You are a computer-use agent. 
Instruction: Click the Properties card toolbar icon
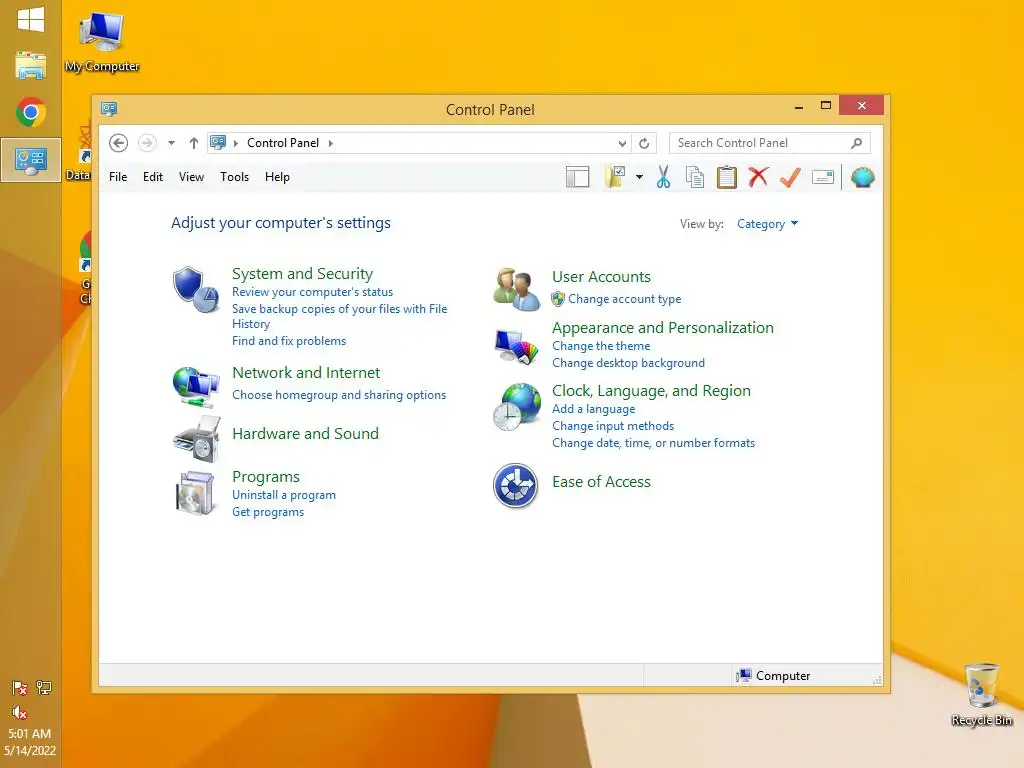pos(823,177)
